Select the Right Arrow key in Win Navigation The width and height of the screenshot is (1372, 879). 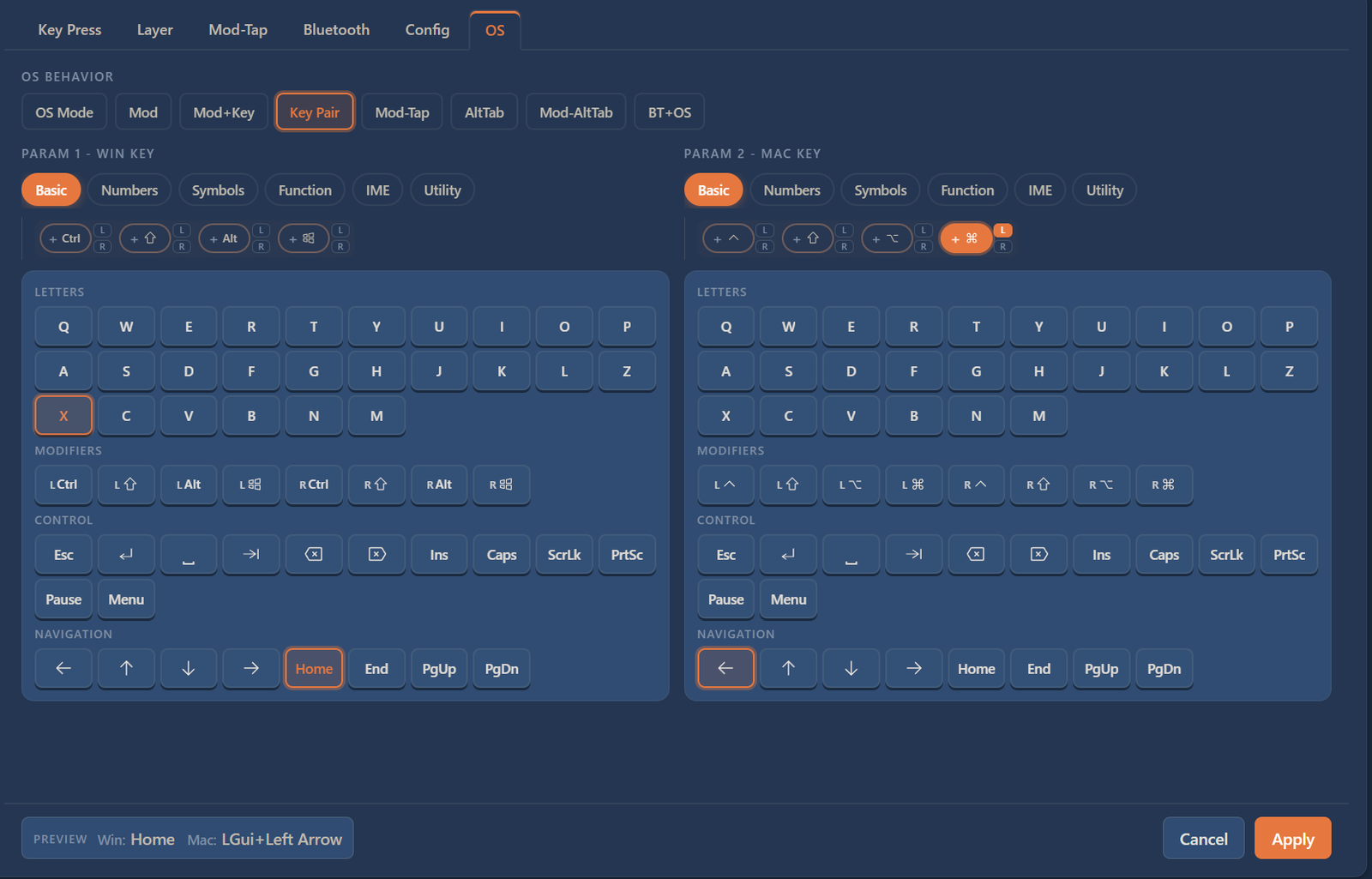coord(251,669)
